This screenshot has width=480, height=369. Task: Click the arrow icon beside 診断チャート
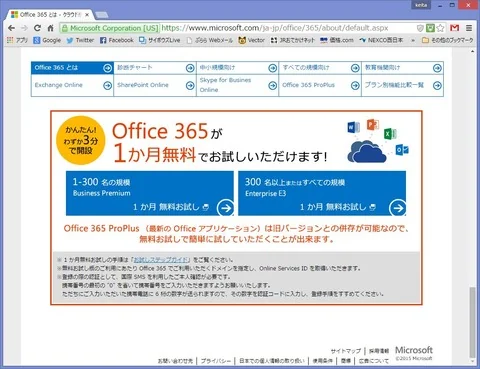tap(190, 68)
